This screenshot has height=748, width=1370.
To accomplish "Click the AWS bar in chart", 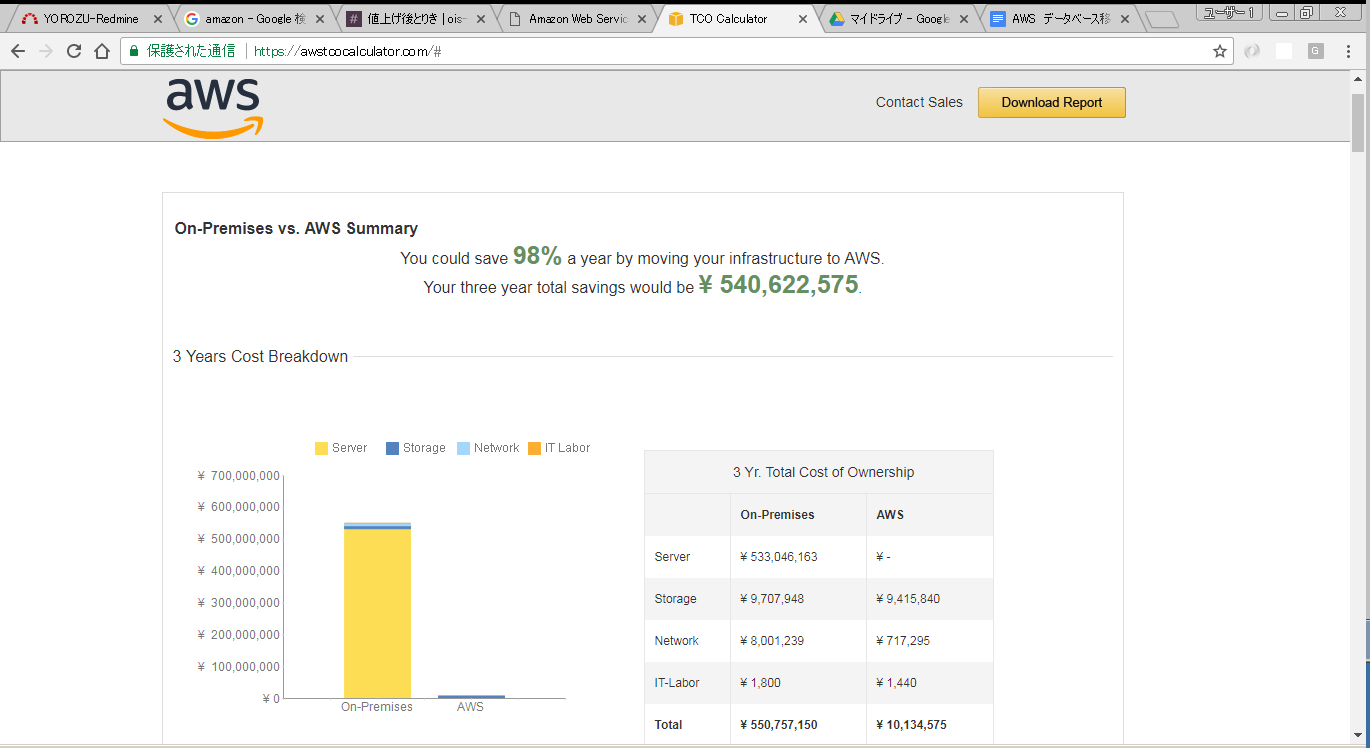I will (x=471, y=696).
